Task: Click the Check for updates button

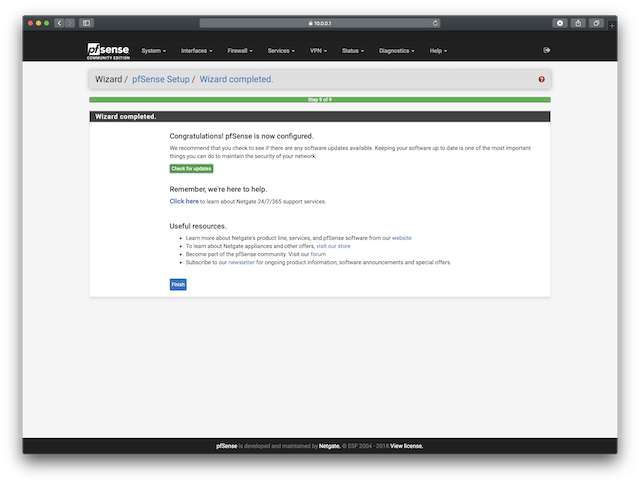Action: tap(191, 169)
